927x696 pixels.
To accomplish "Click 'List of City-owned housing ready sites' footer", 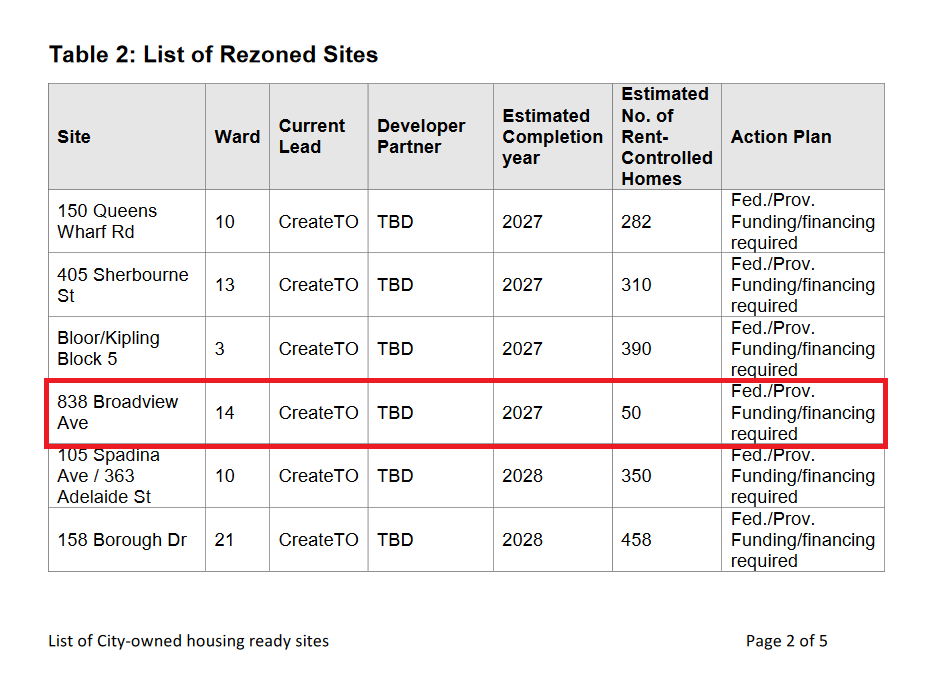I will 188,641.
